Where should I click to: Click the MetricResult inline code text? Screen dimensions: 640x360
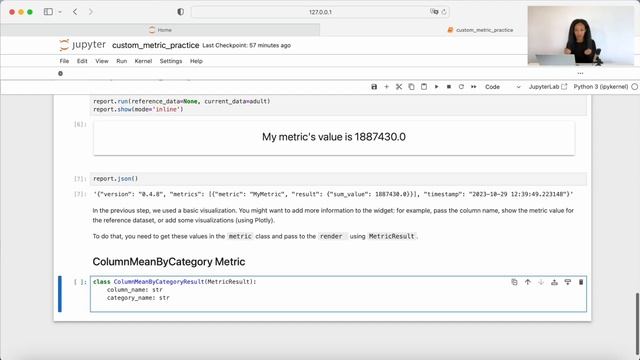[x=391, y=236]
